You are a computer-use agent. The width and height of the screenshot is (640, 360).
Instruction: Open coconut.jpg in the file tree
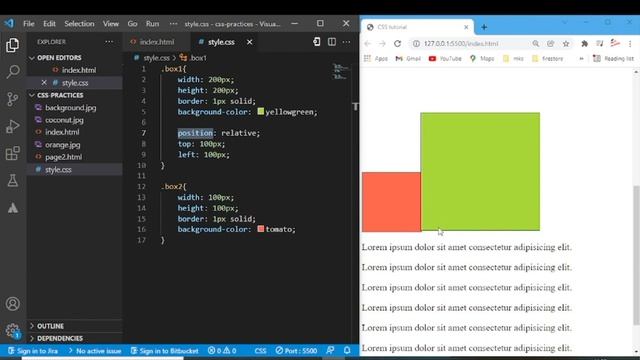pyautogui.click(x=75, y=120)
